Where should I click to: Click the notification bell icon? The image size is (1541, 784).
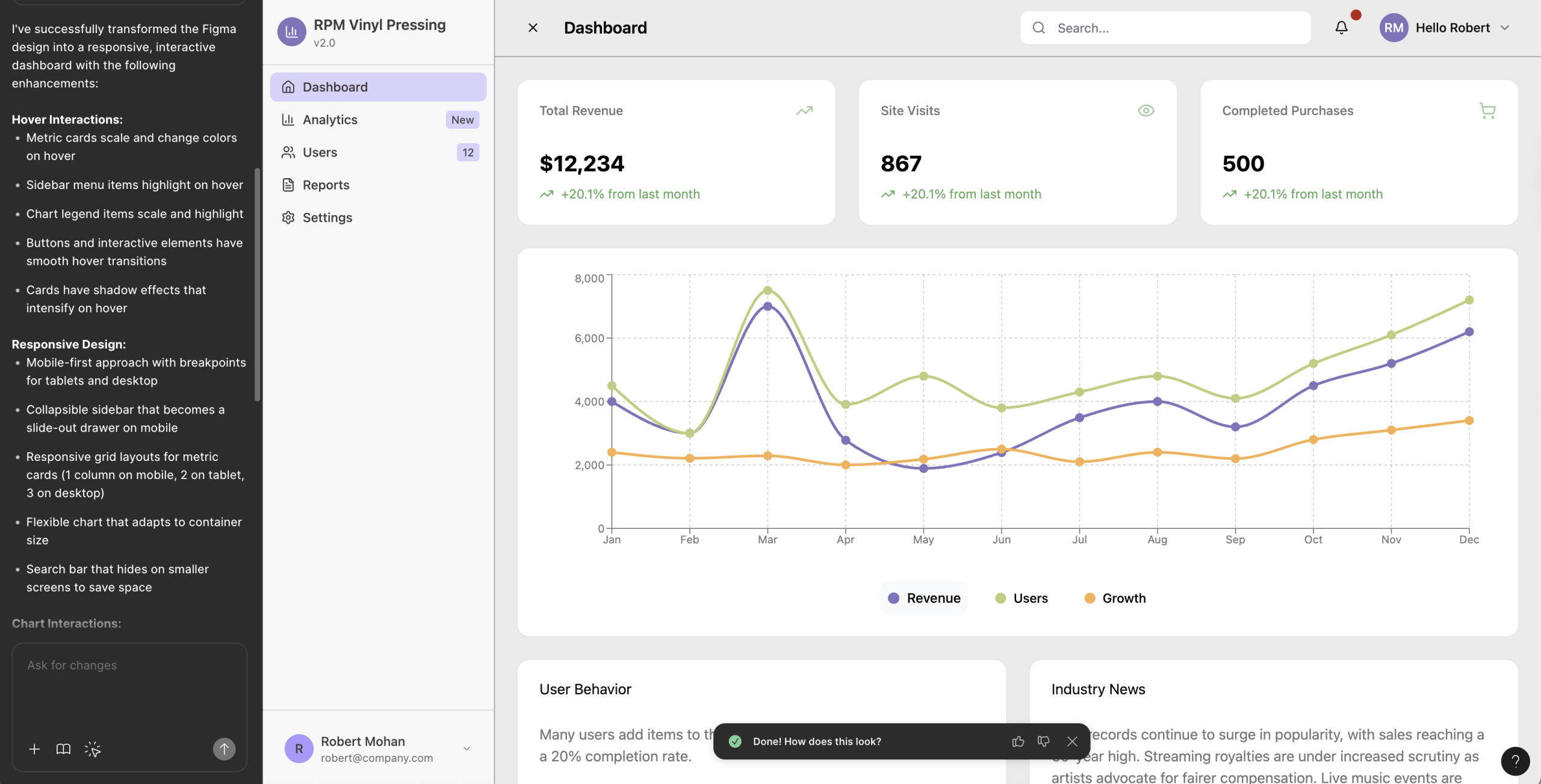pos(1341,28)
